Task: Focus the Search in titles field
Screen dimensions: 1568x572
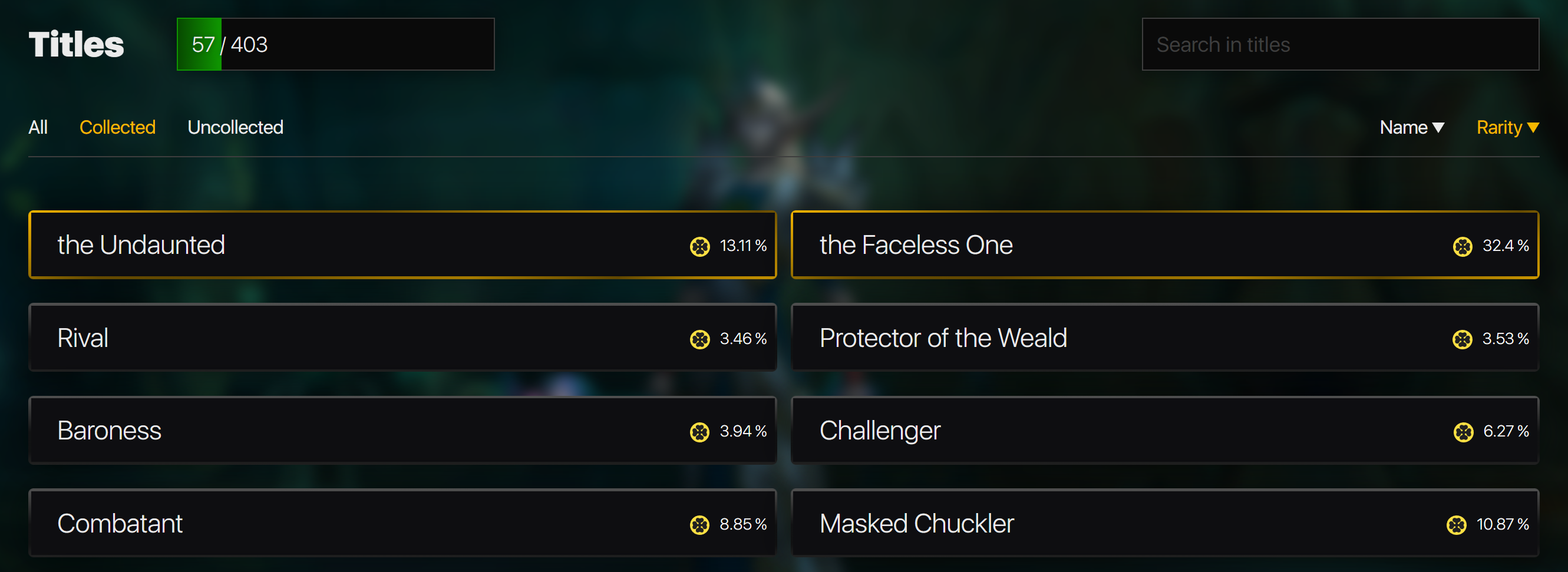Action: coord(1341,44)
